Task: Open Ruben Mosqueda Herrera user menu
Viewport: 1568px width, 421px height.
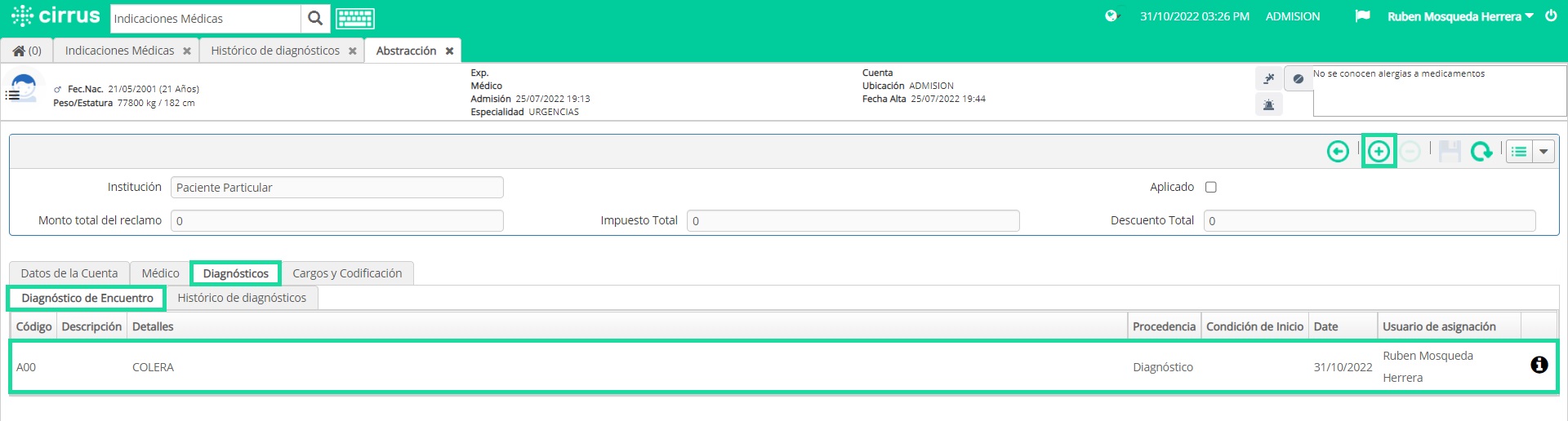Action: click(x=1460, y=16)
